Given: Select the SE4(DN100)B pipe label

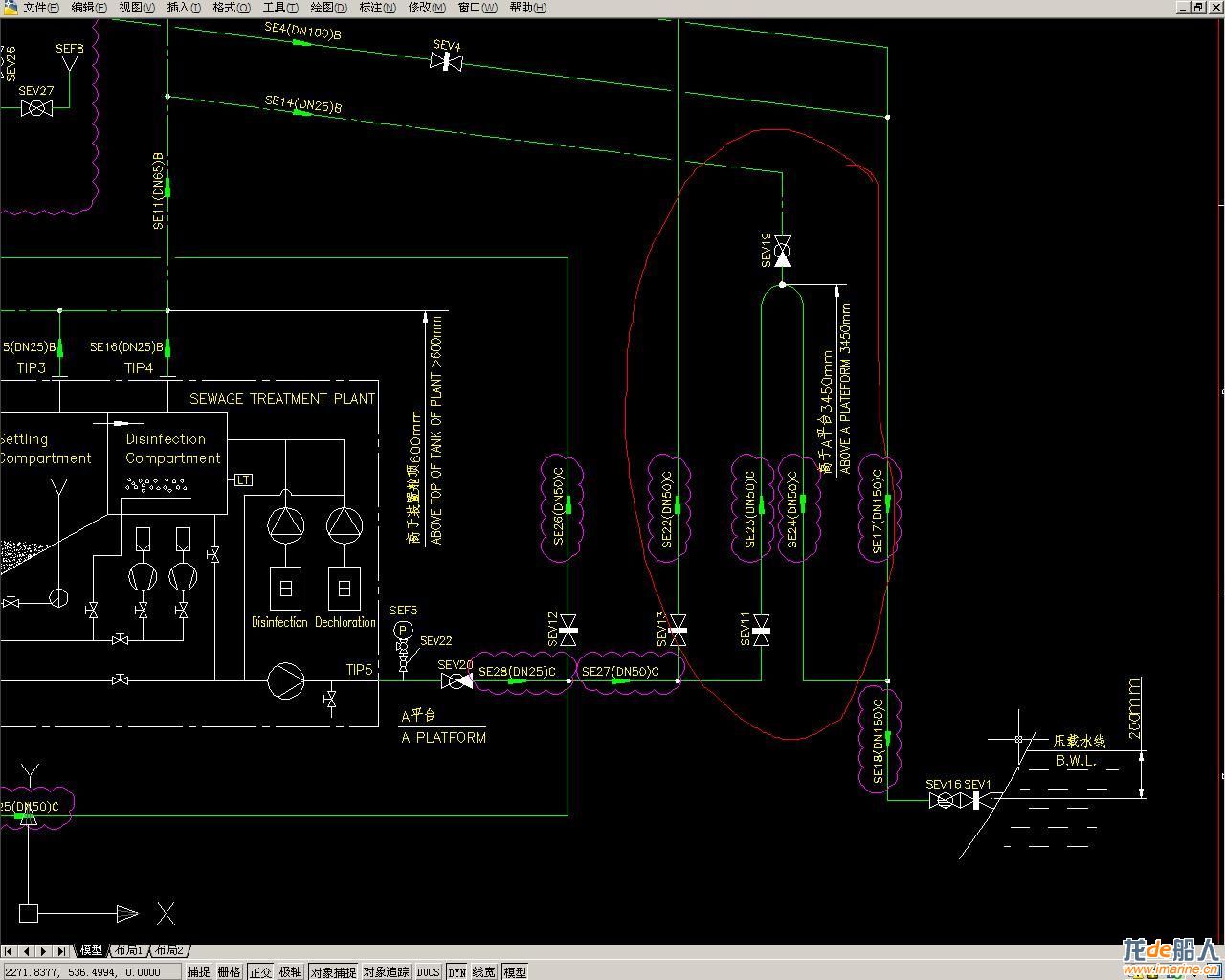Looking at the screenshot, I should pos(303,31).
